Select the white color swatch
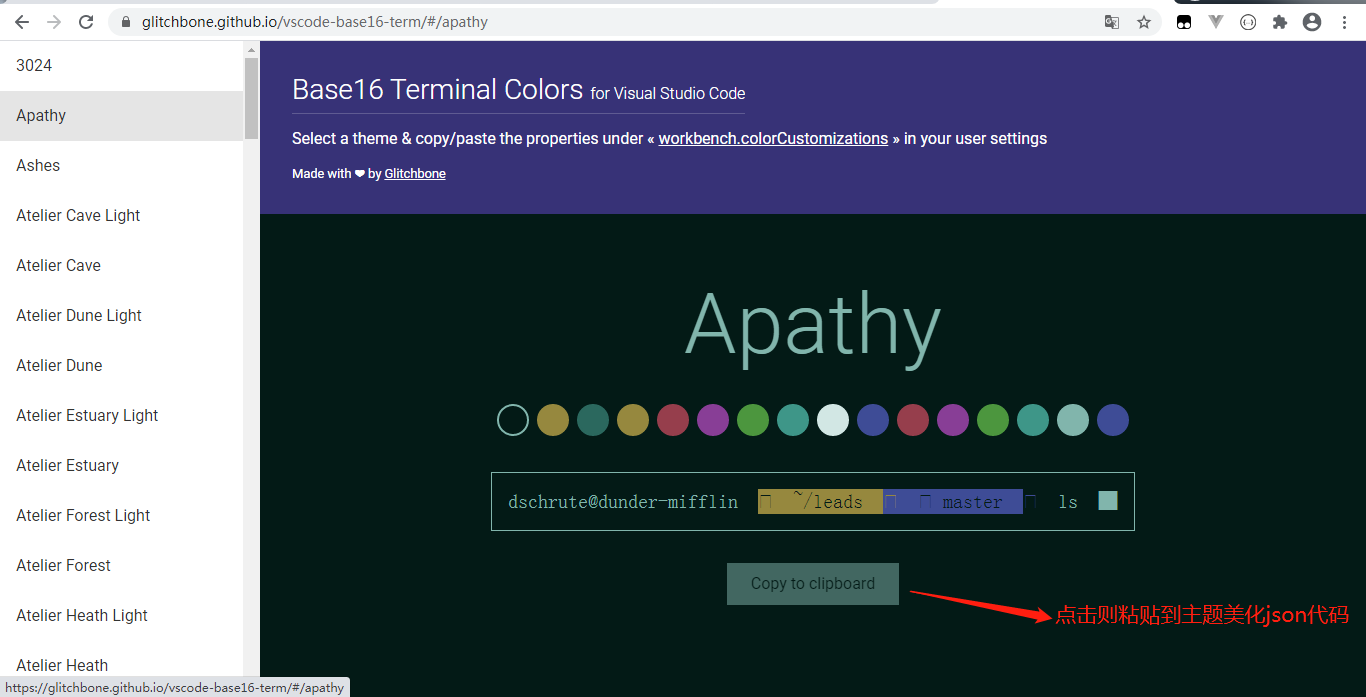This screenshot has width=1366, height=697. pyautogui.click(x=833, y=420)
